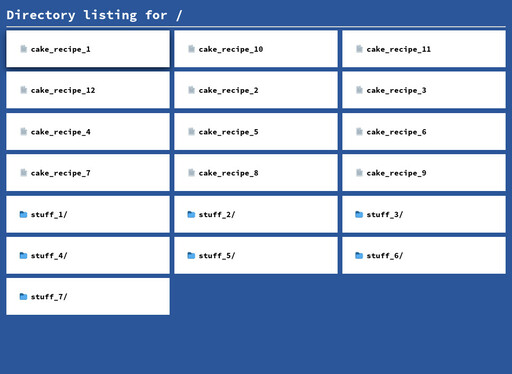The image size is (512, 374).
Task: Click the folder icon next to stuff_7/
Action: (23, 297)
